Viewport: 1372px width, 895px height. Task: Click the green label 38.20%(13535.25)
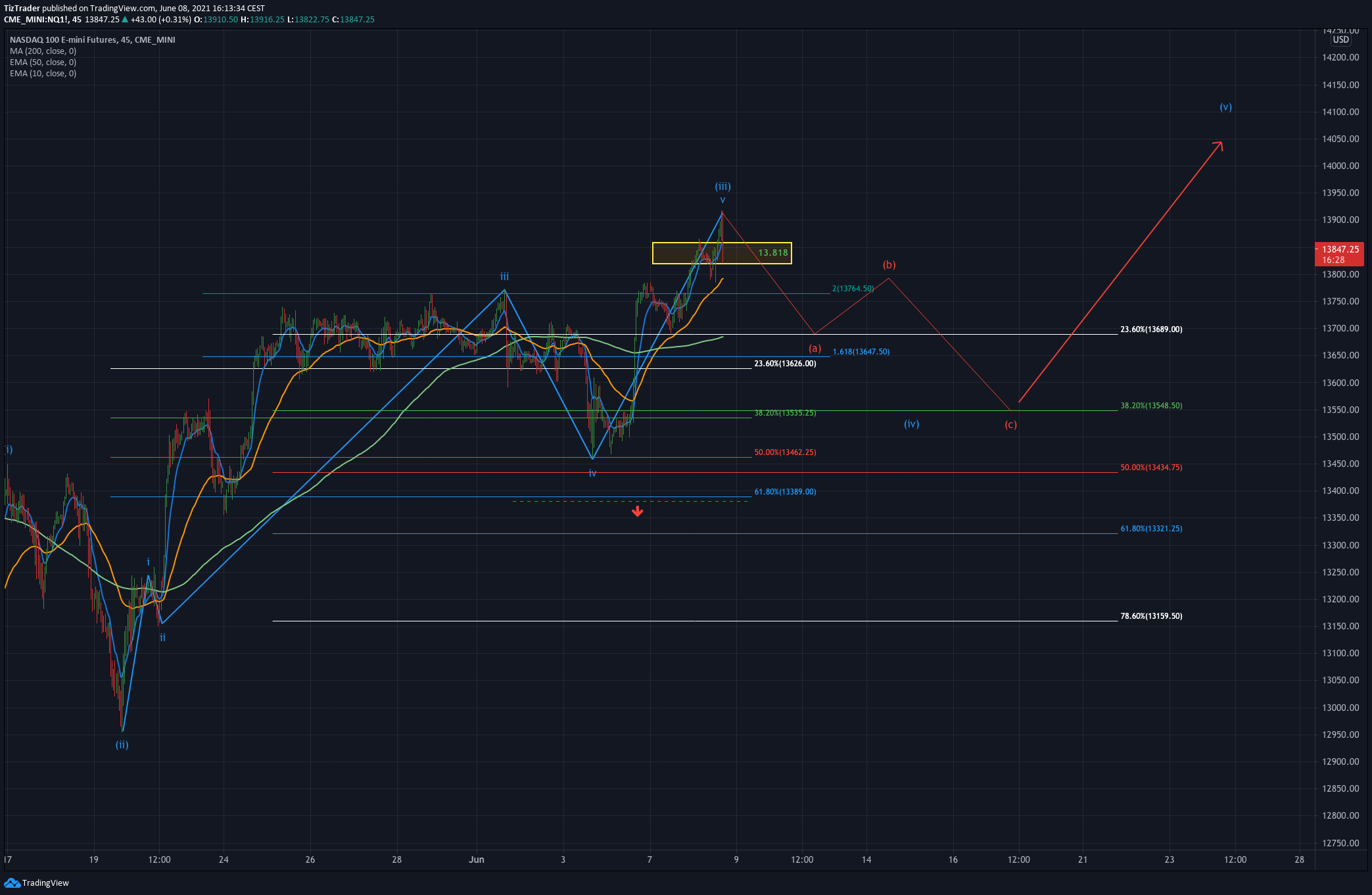click(x=785, y=413)
